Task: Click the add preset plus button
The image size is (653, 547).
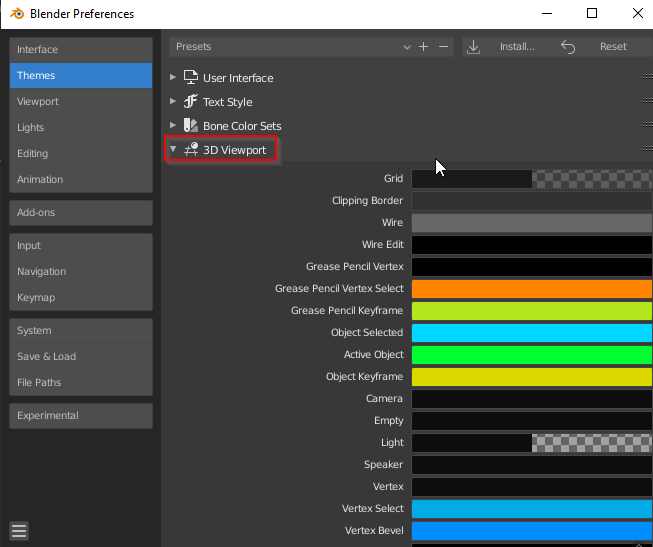Action: point(424,47)
